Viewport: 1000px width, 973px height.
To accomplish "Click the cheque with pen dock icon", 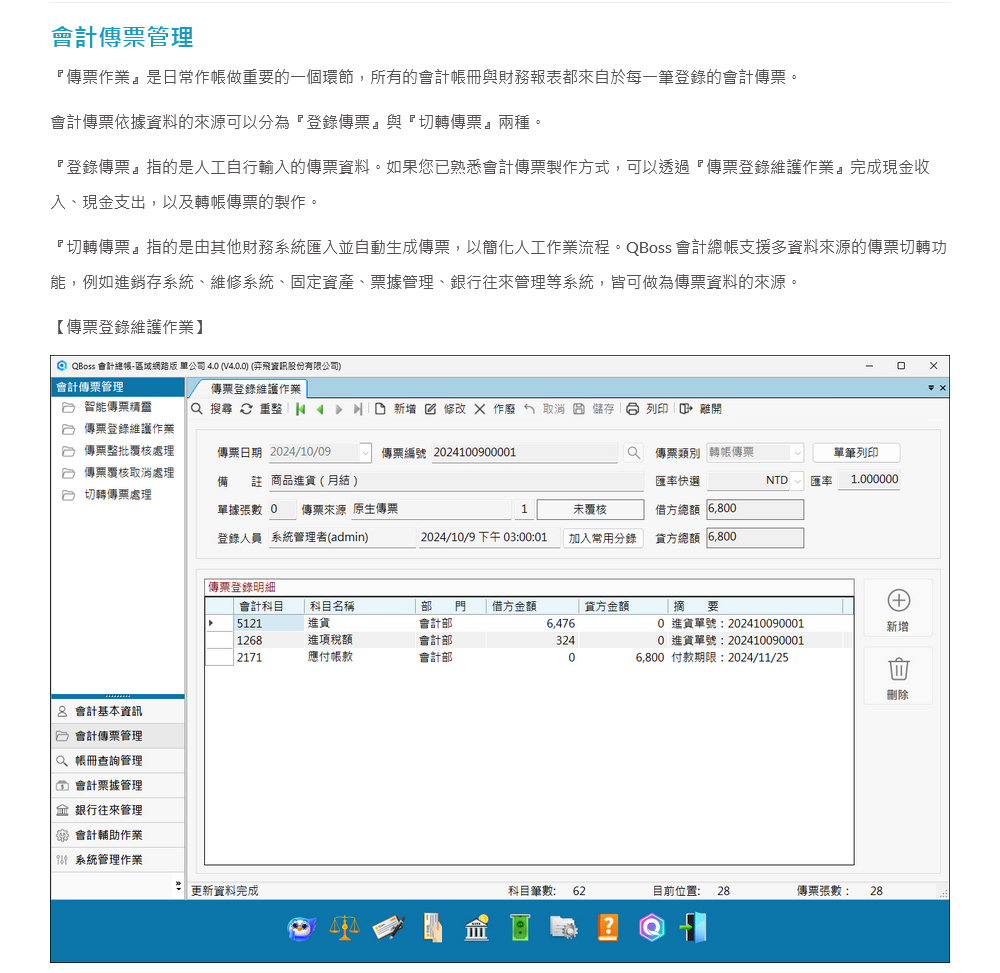I will pos(388,928).
